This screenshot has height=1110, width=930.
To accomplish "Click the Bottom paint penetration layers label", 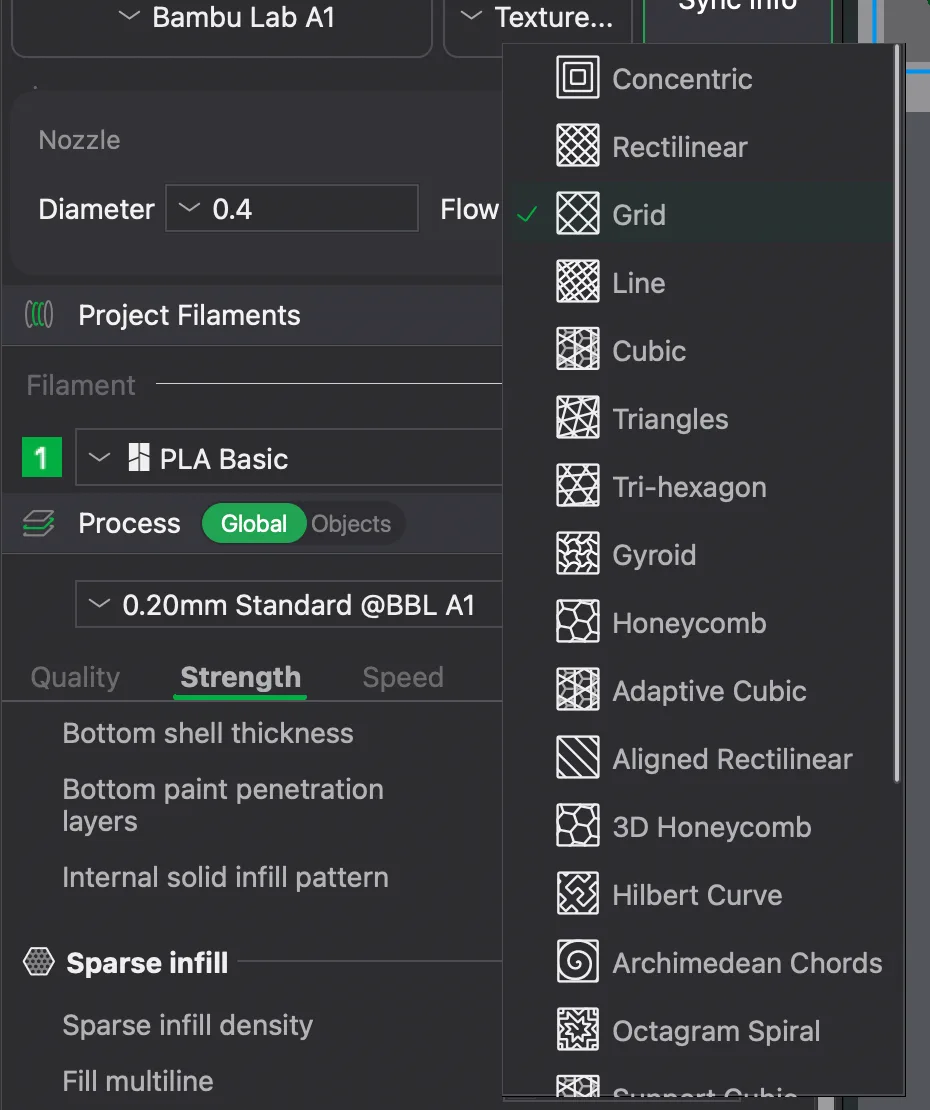I will (223, 805).
